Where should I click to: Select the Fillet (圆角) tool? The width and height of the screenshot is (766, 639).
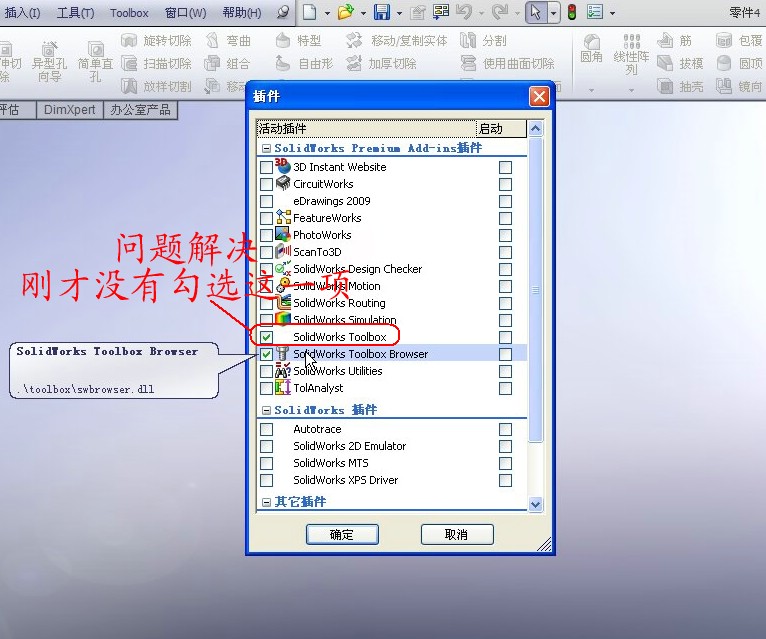(x=591, y=49)
